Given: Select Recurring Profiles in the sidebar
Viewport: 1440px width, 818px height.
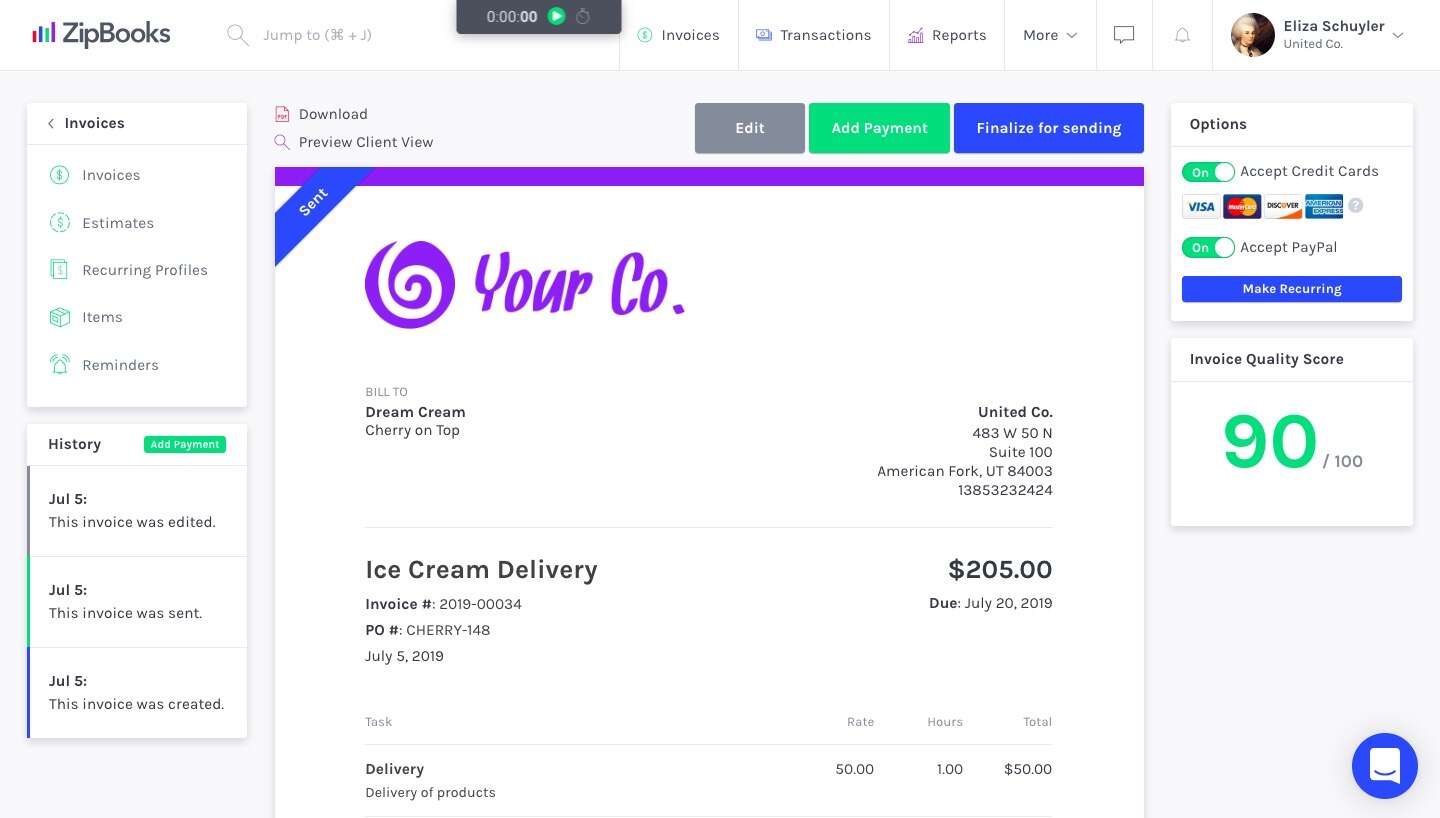Looking at the screenshot, I should [145, 270].
